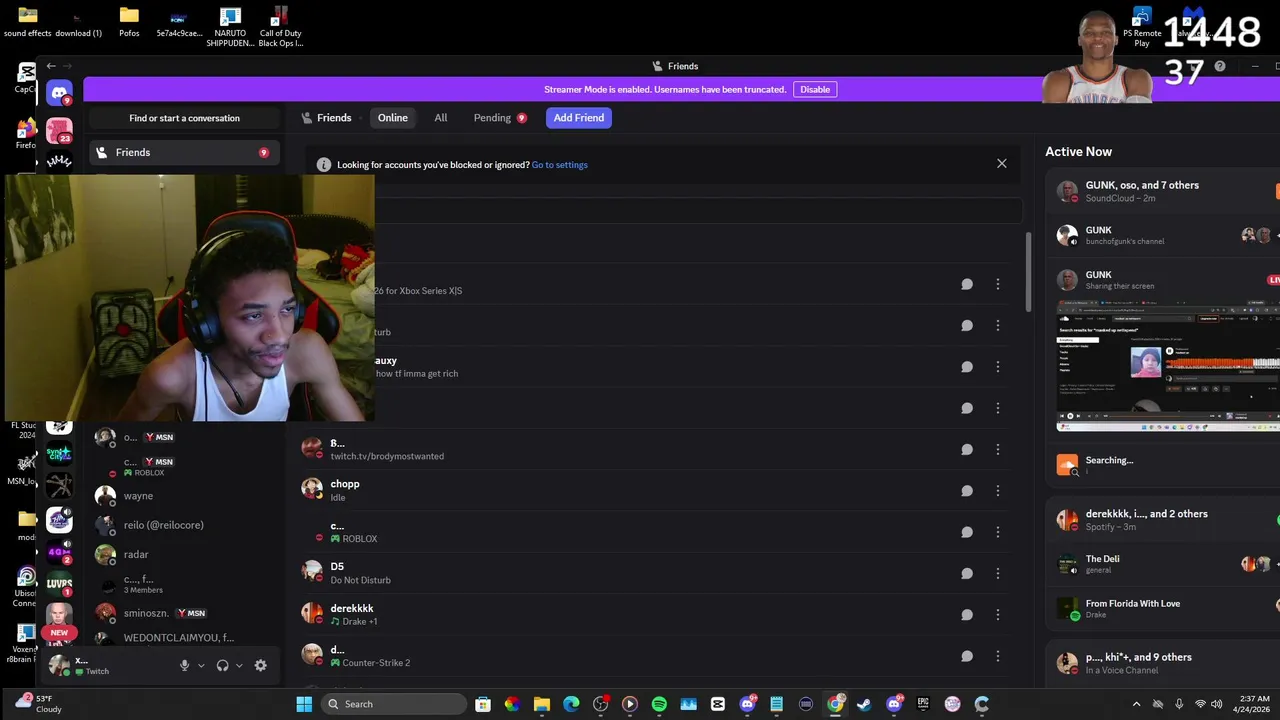The width and height of the screenshot is (1280, 720).
Task: Open Windows Start menu
Action: click(x=304, y=704)
